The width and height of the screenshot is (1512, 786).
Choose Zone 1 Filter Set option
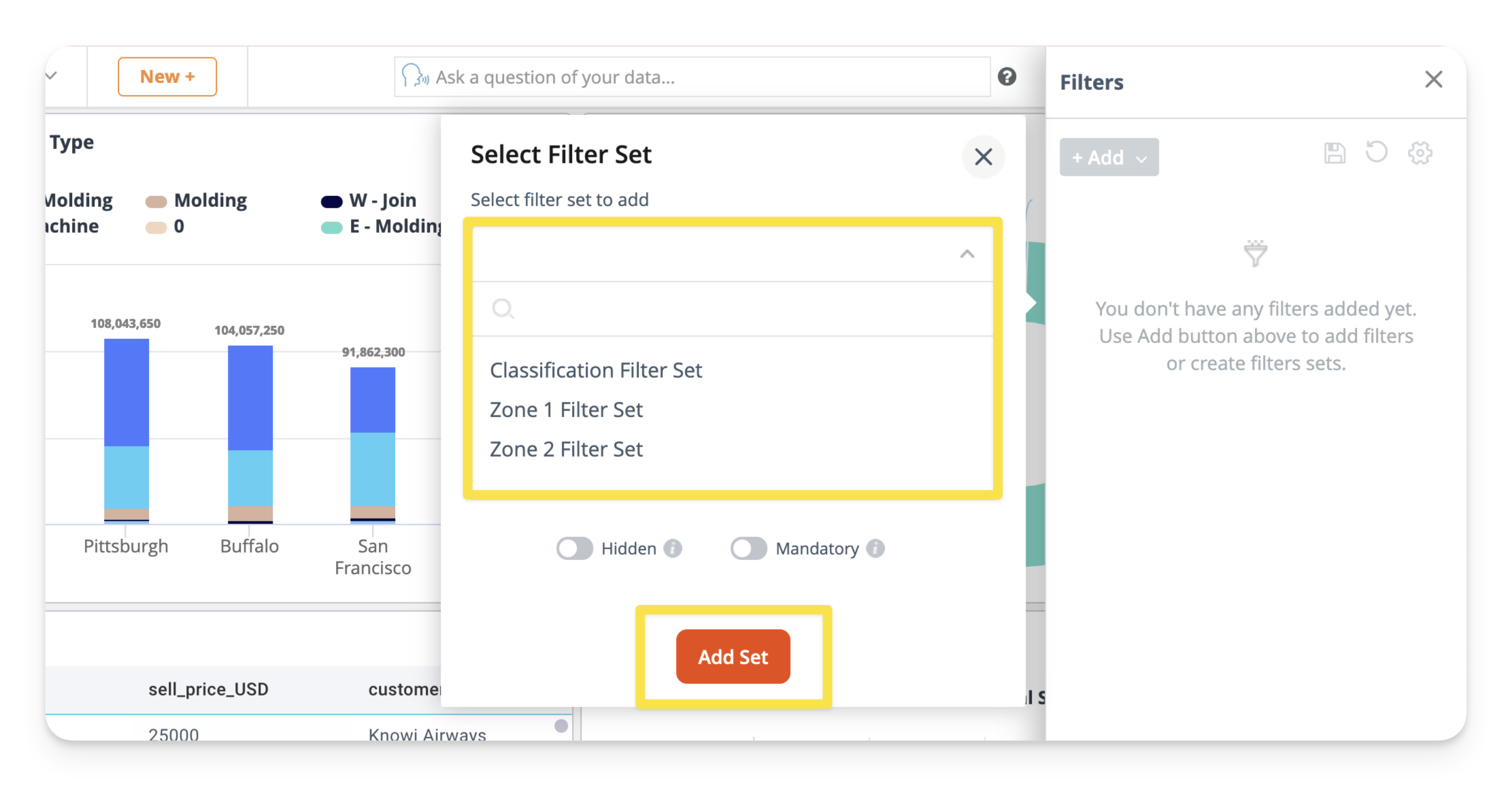566,410
